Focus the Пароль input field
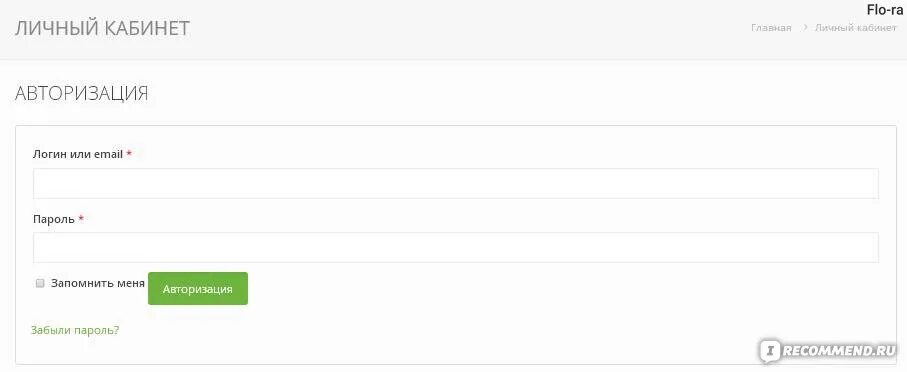The image size is (907, 372). (456, 248)
